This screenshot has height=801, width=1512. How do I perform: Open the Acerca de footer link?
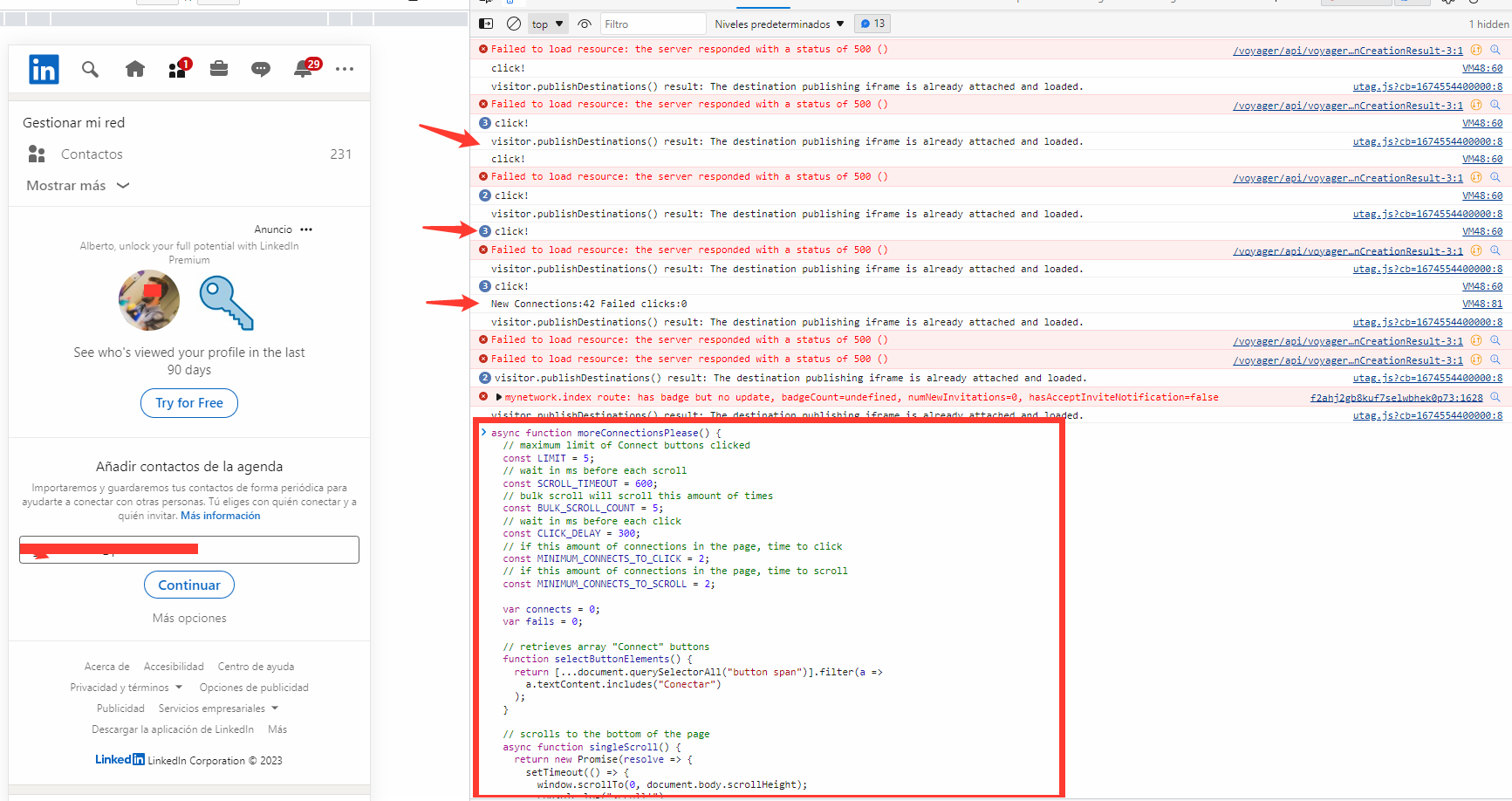107,667
